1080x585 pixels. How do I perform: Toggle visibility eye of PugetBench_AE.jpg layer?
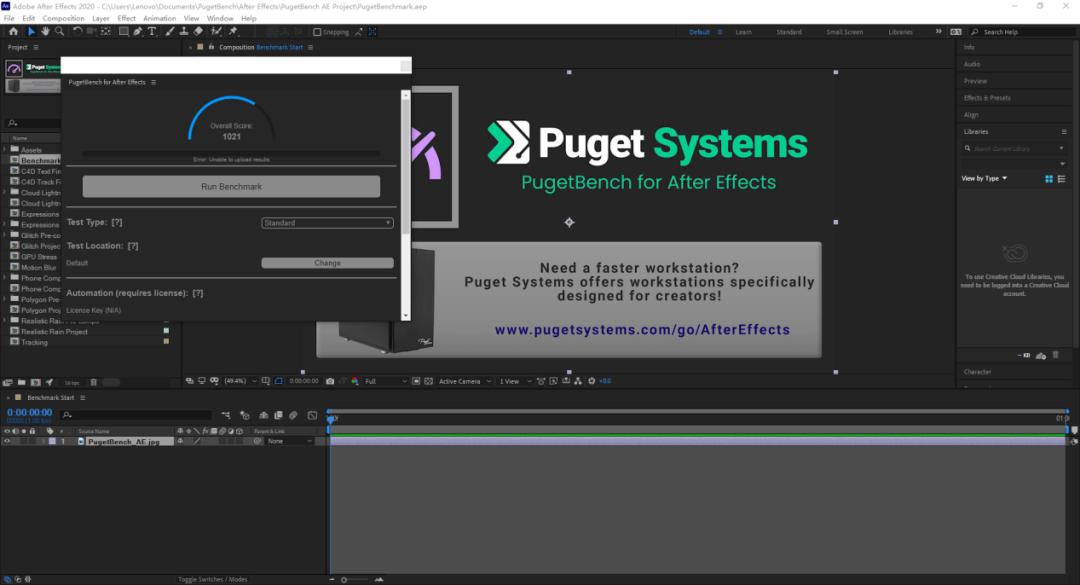pos(7,441)
